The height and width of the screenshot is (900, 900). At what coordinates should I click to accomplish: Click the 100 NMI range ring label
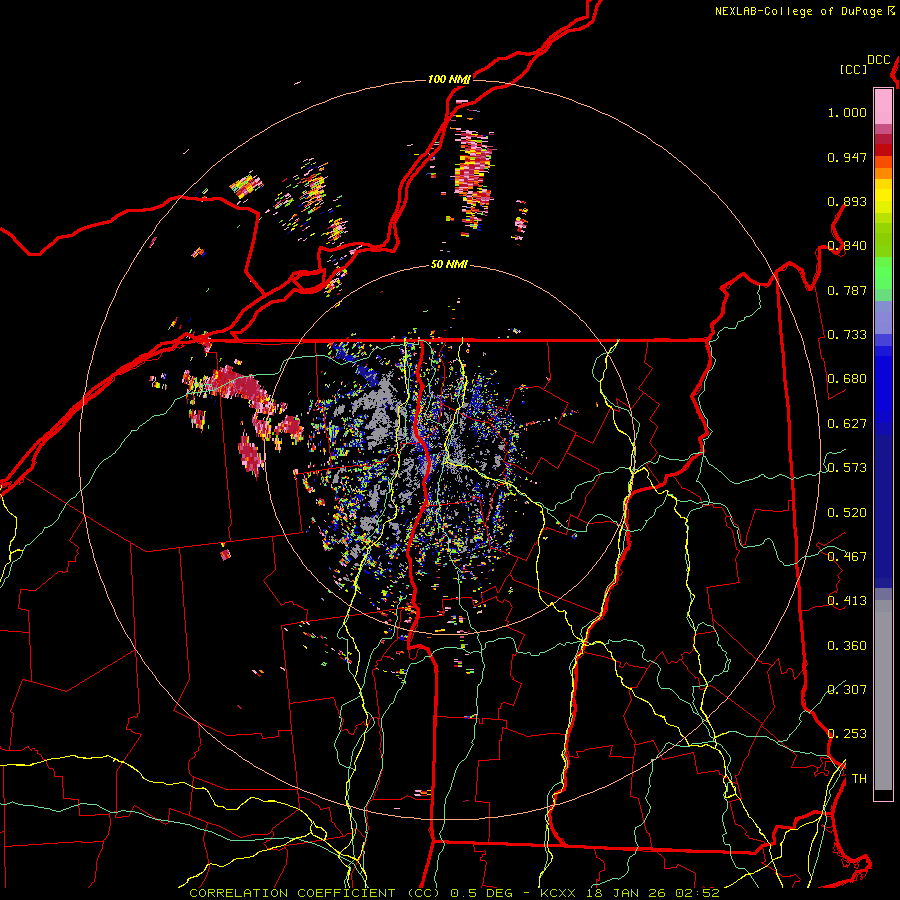[449, 79]
